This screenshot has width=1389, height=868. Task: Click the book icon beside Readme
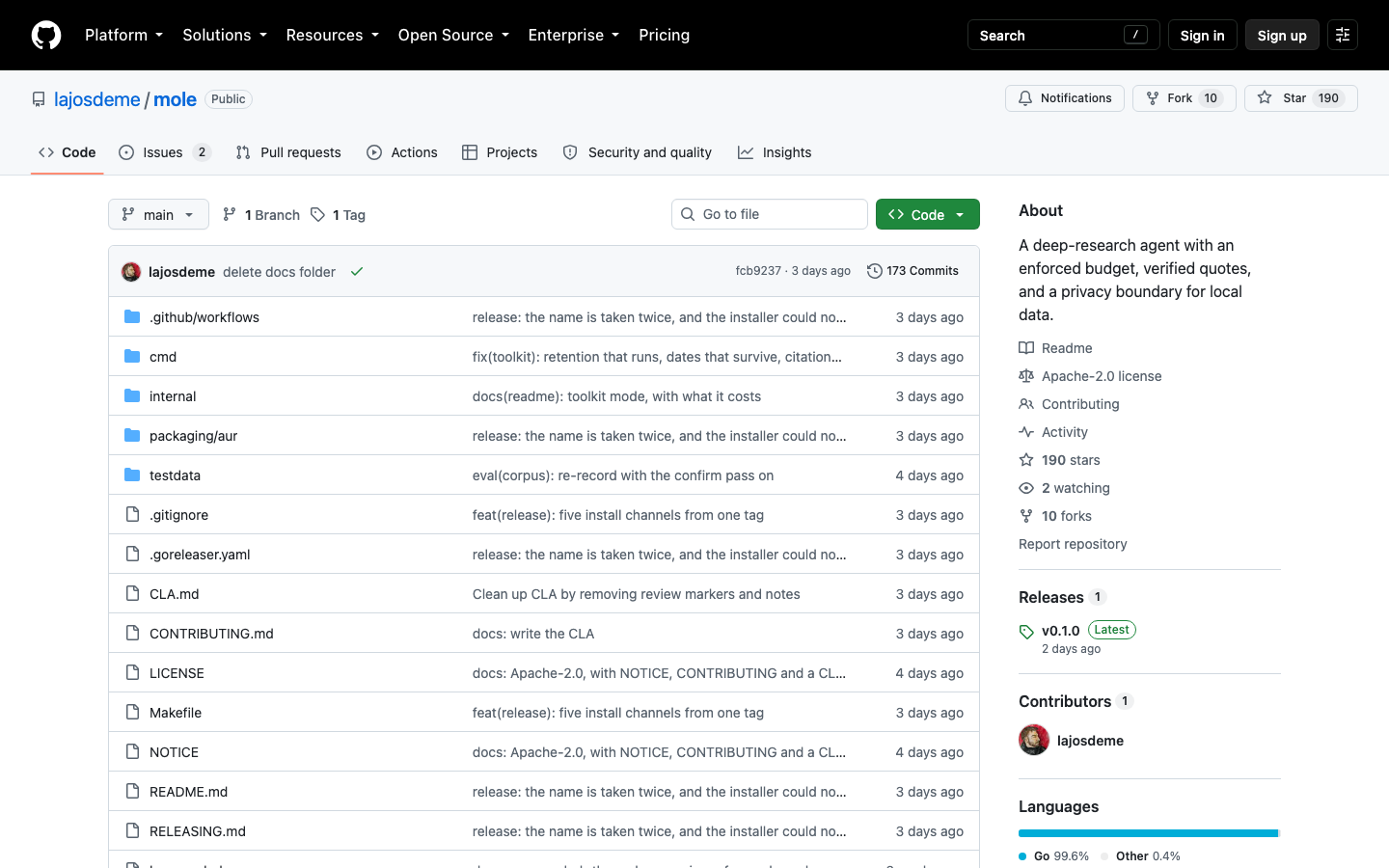coord(1026,348)
